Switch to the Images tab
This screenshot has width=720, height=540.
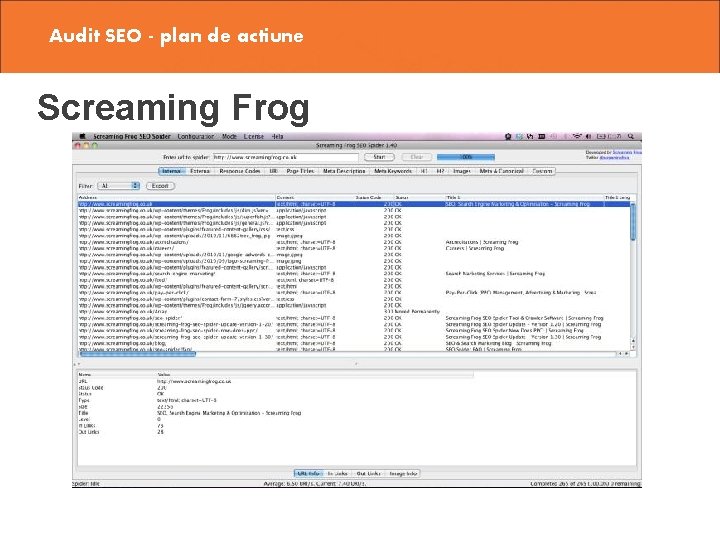(461, 171)
